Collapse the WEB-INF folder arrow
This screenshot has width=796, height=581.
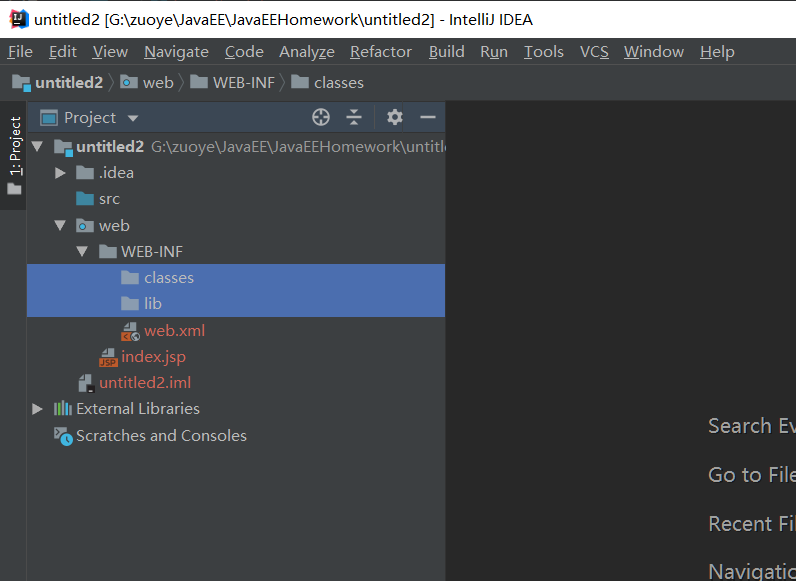pos(82,251)
